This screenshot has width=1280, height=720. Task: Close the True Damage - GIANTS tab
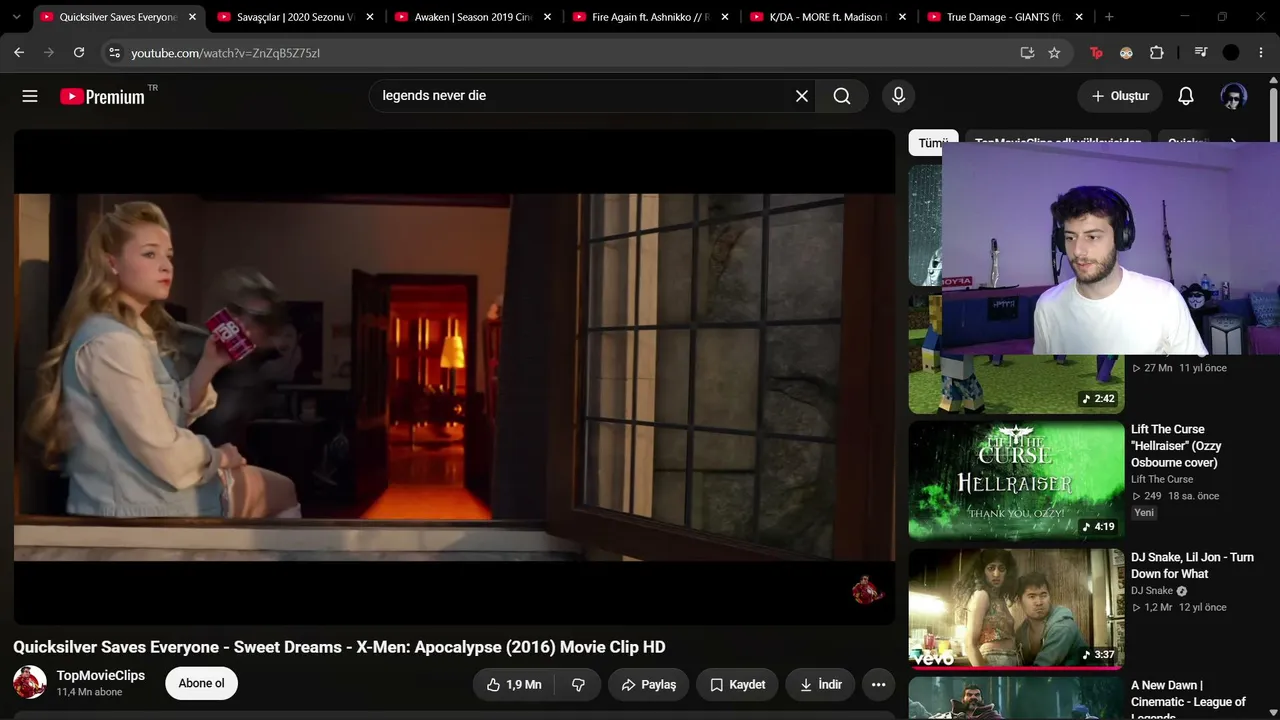coord(1079,17)
